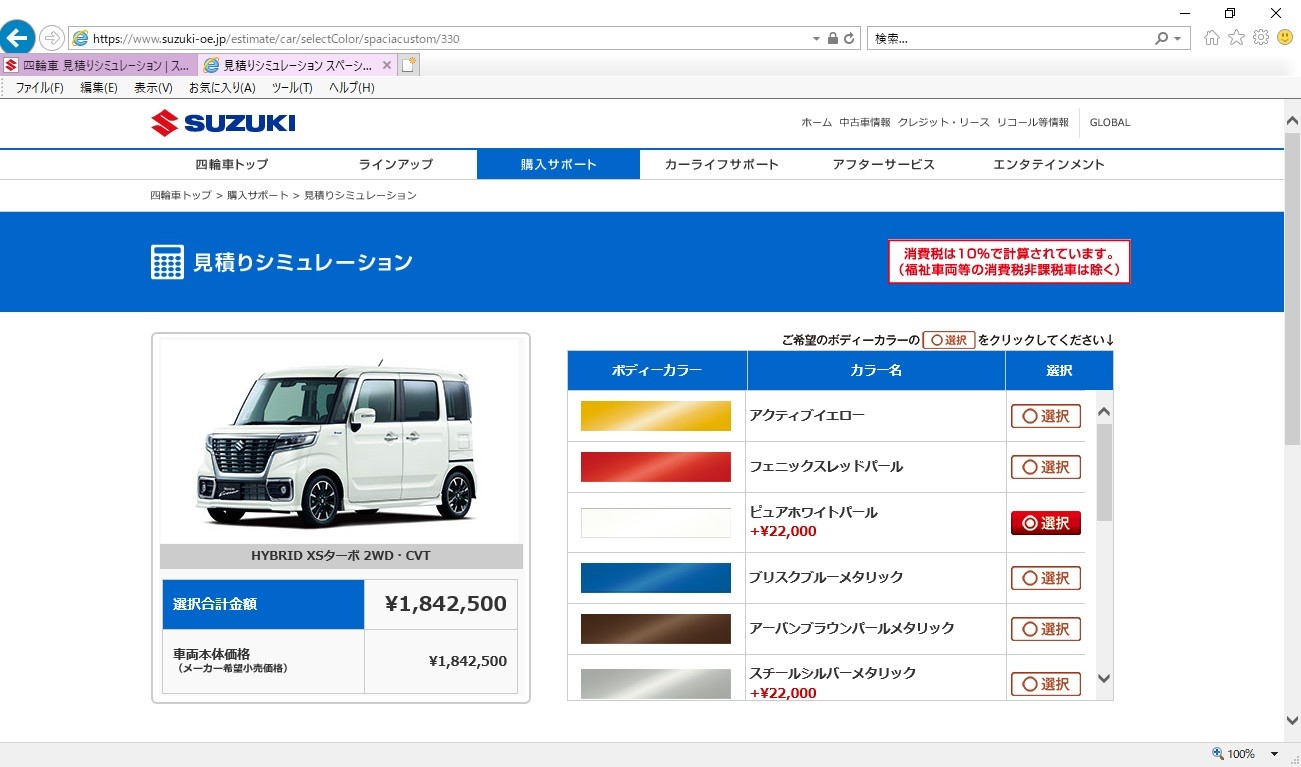1301x767 pixels.
Task: Open the zoom level dropdown arrow
Action: (1274, 754)
